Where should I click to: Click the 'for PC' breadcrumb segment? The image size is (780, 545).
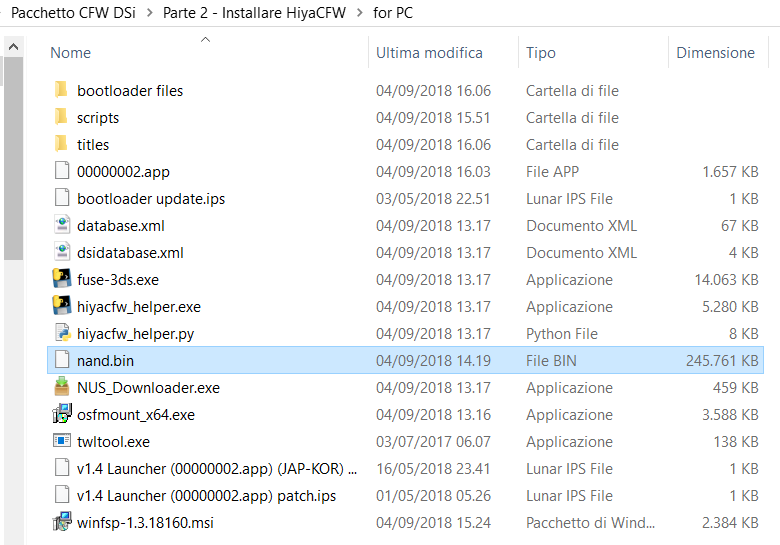pos(393,12)
